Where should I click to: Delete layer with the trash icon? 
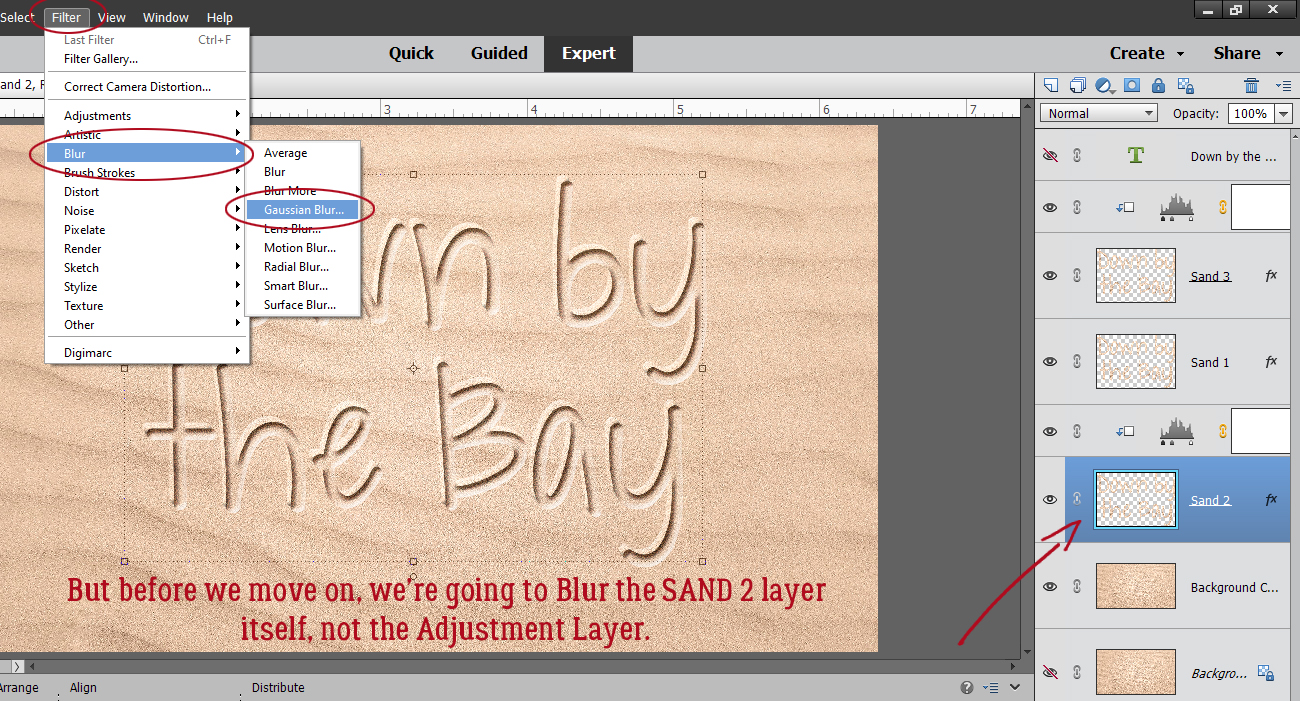(1251, 85)
